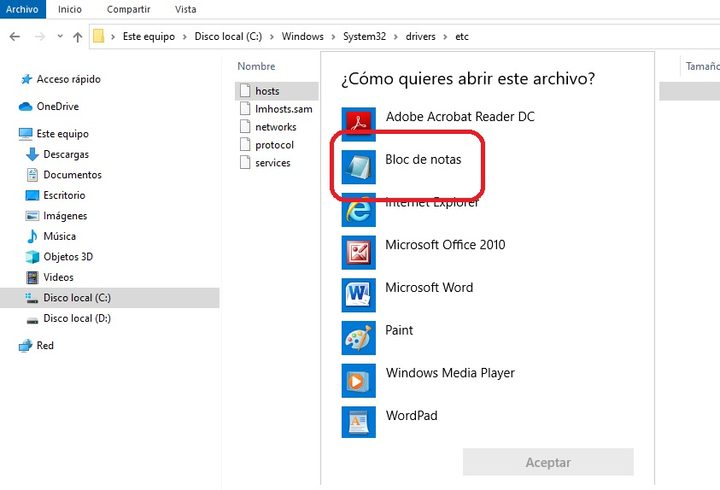Choose the WordPad text label

pyautogui.click(x=411, y=415)
